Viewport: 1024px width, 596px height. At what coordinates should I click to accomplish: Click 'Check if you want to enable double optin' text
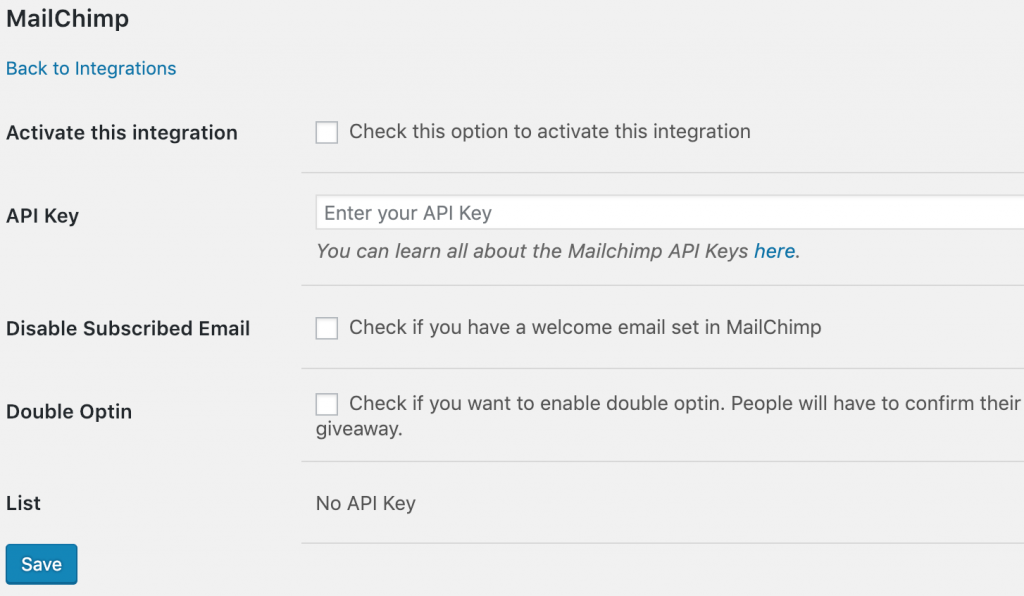[x=669, y=416]
